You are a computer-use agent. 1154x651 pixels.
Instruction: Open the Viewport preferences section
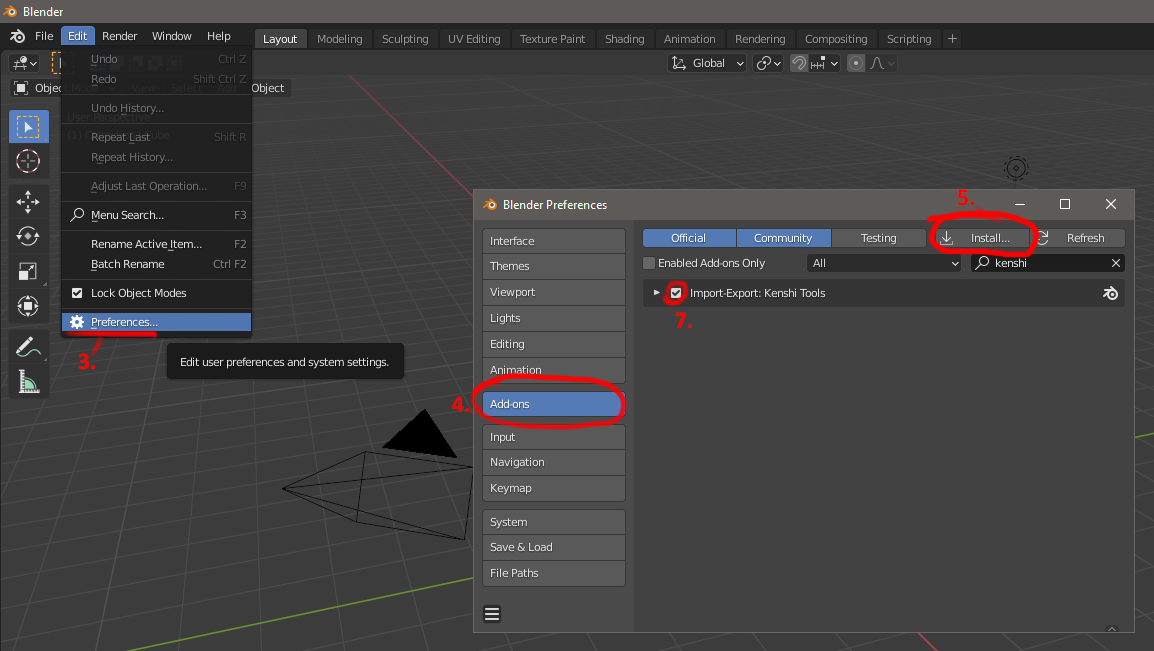coord(553,292)
